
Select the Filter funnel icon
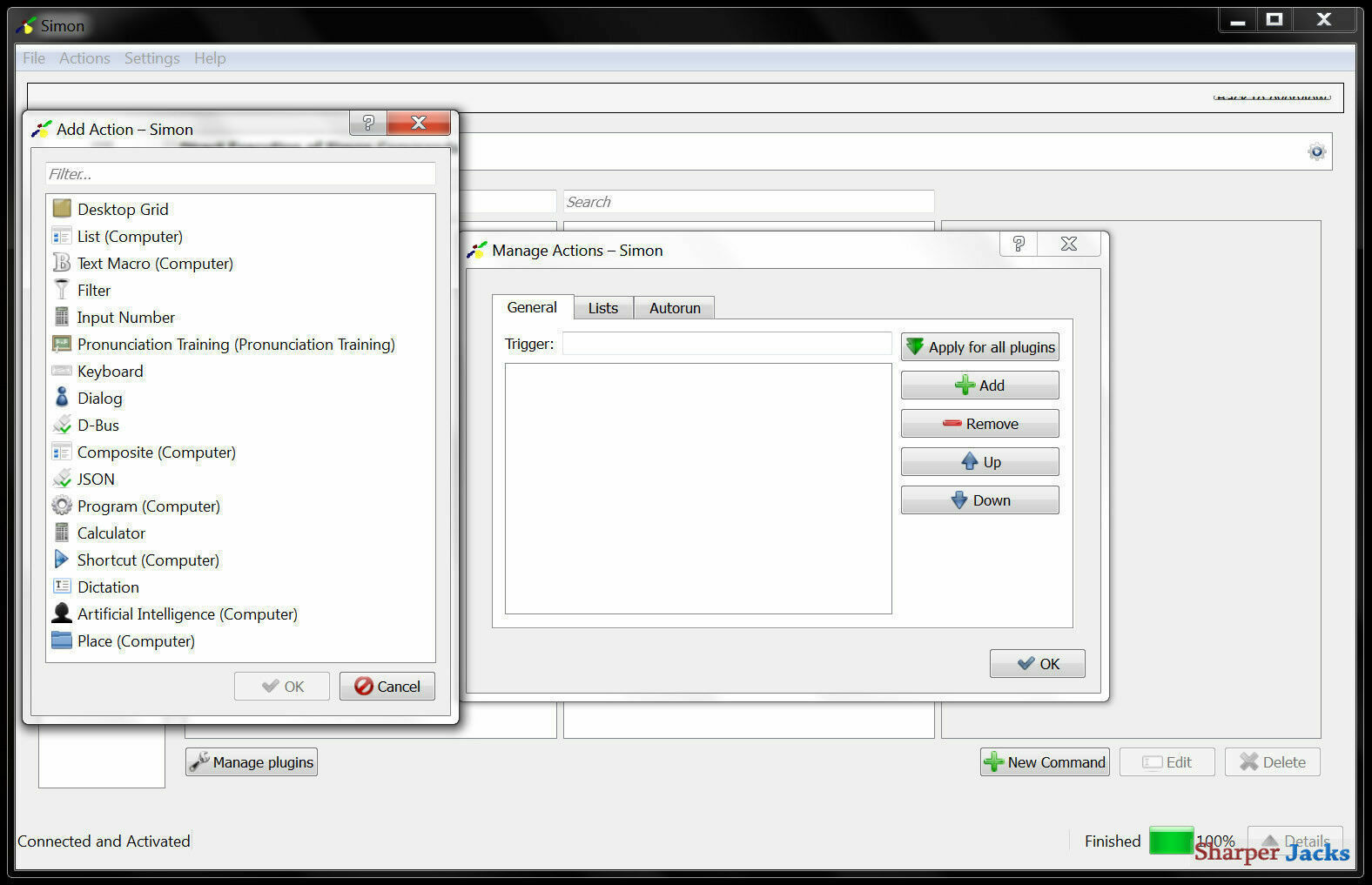point(62,290)
